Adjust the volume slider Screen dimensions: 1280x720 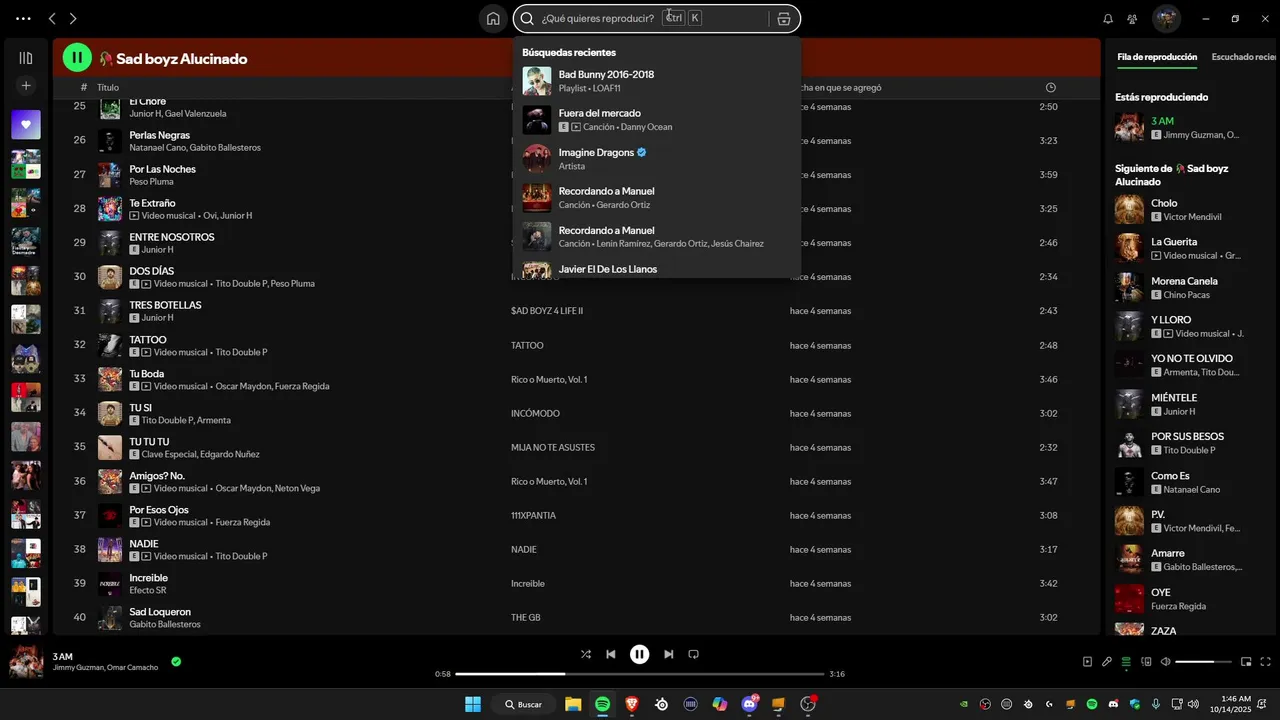1203,661
